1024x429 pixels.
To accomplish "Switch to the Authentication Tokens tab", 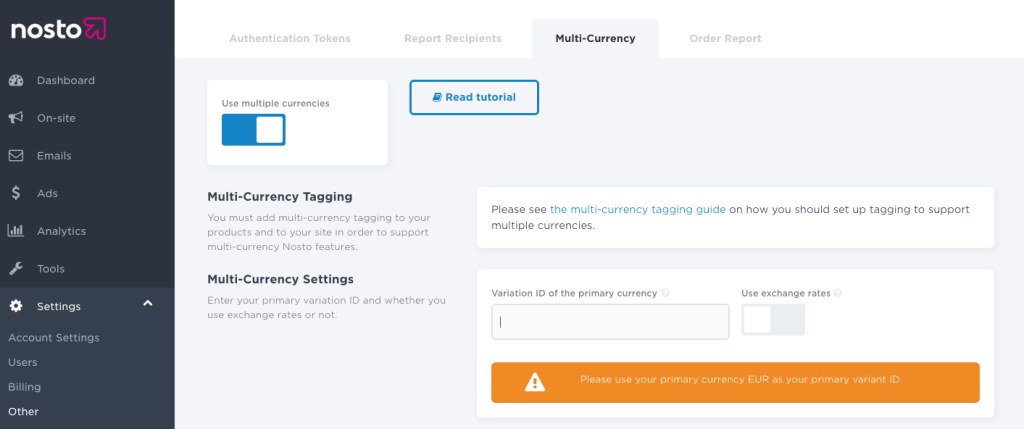I will pos(290,39).
